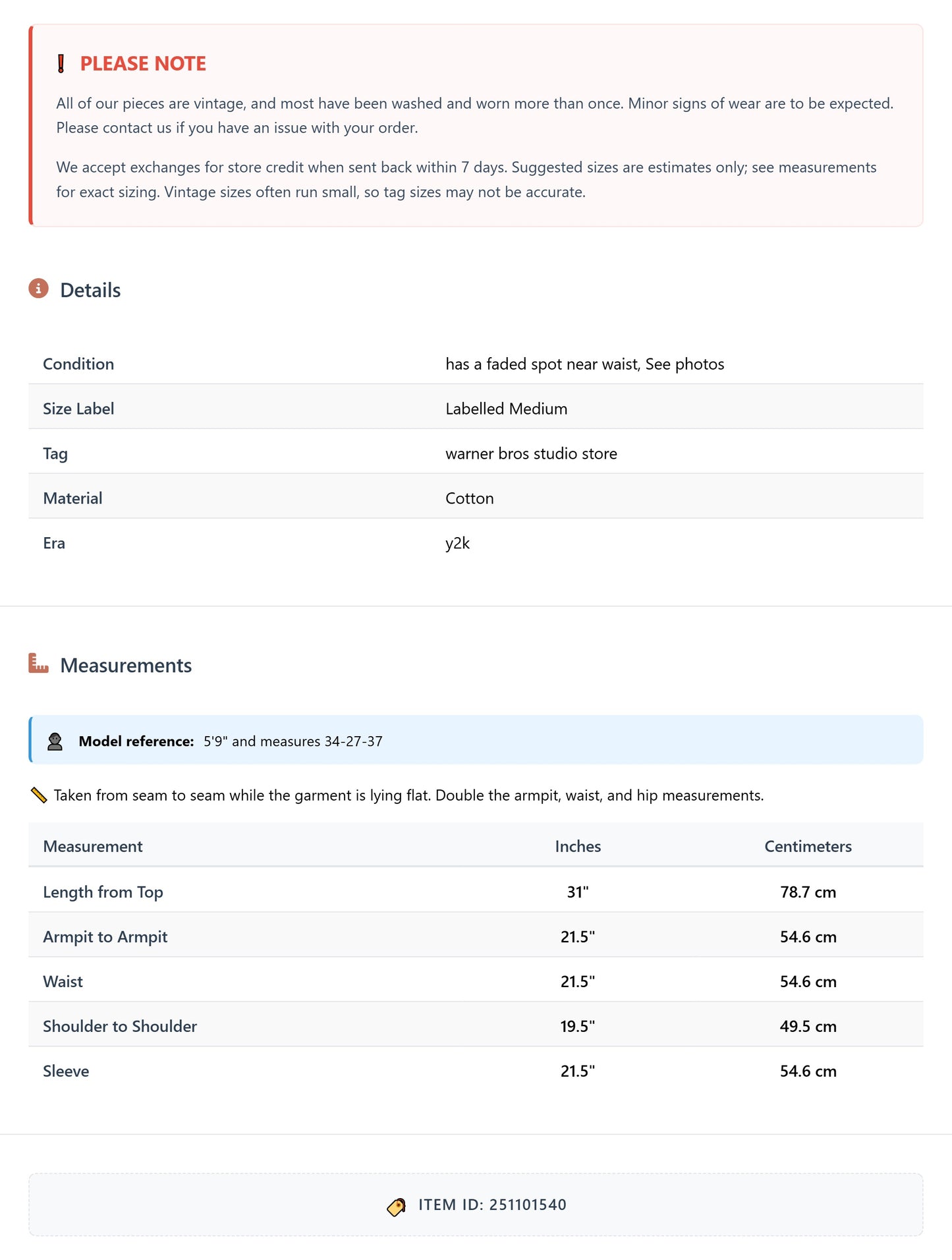This screenshot has height=1260, width=952.
Task: Click the Sleeve centimeters value
Action: point(808,1071)
